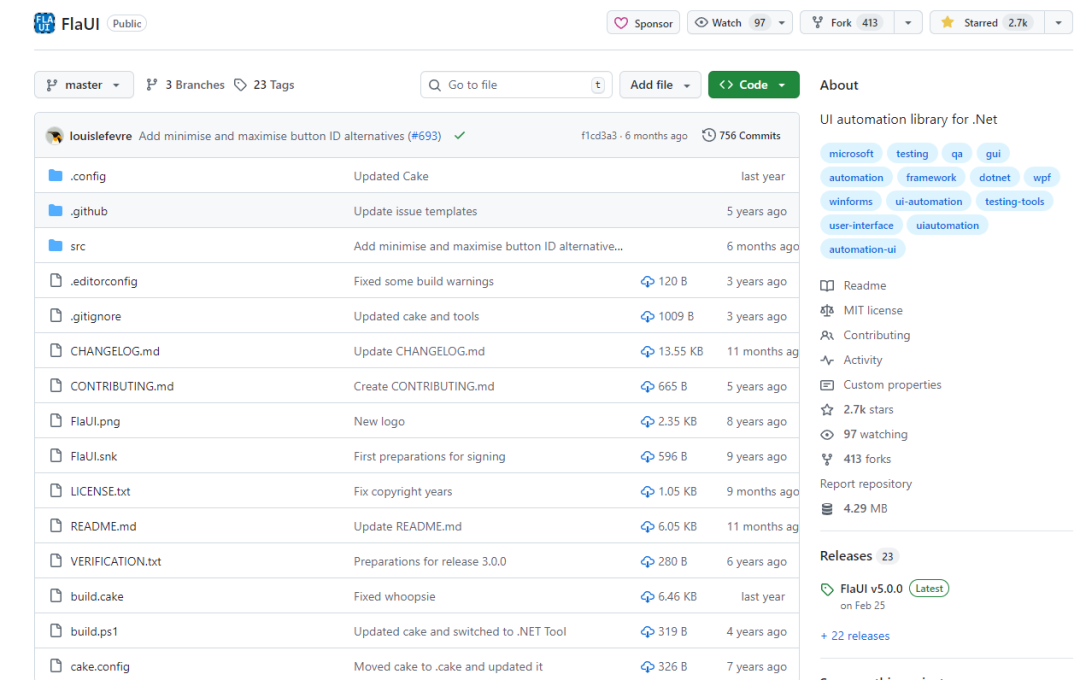Click the FlaUI repository logo icon
Image resolution: width=1080 pixels, height=680 pixels.
pos(45,23)
